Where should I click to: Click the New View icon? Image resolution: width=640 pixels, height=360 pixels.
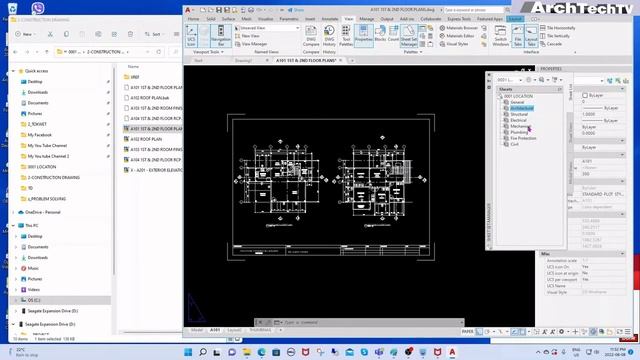tap(238, 36)
